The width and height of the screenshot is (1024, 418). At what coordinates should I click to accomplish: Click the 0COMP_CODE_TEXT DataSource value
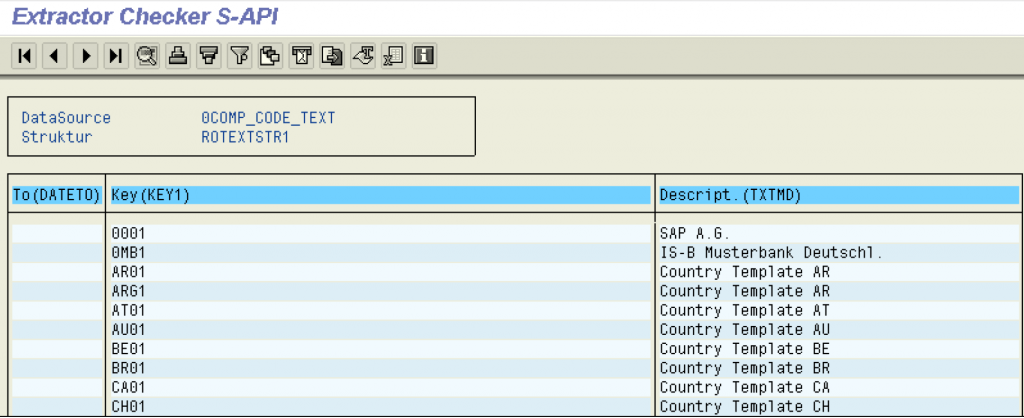(x=268, y=118)
